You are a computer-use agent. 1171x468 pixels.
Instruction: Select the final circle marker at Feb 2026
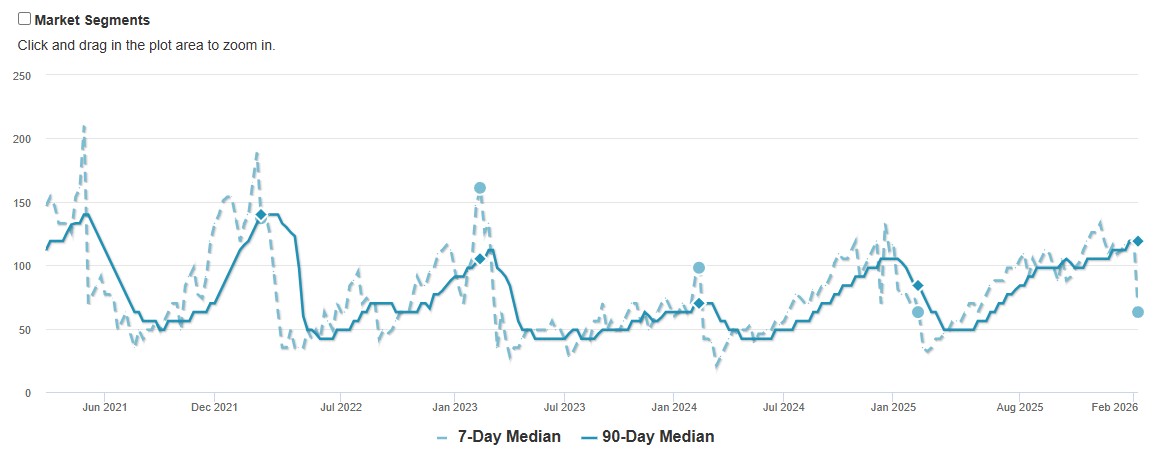1137,312
